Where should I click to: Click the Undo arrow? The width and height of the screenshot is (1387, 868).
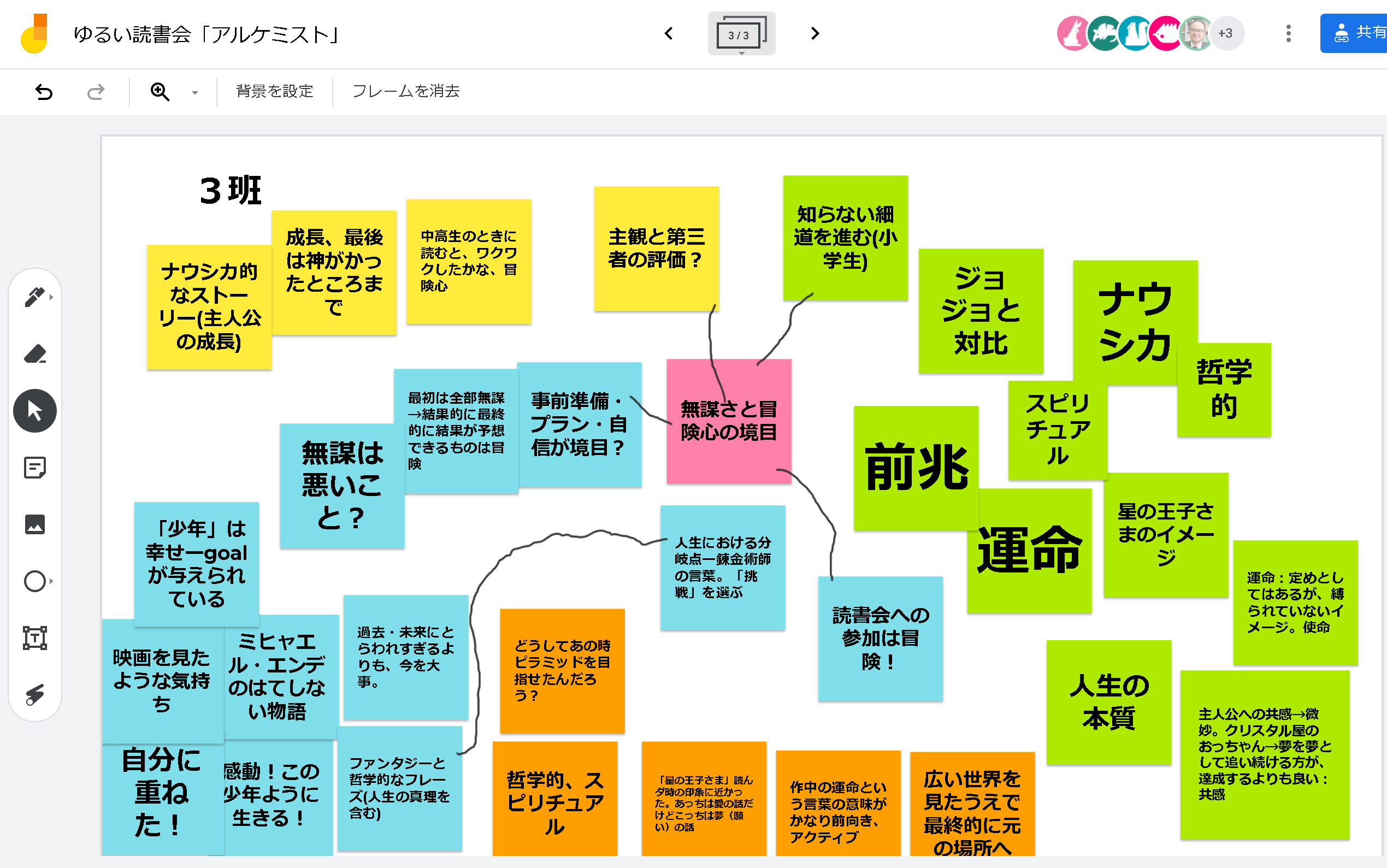click(44, 91)
